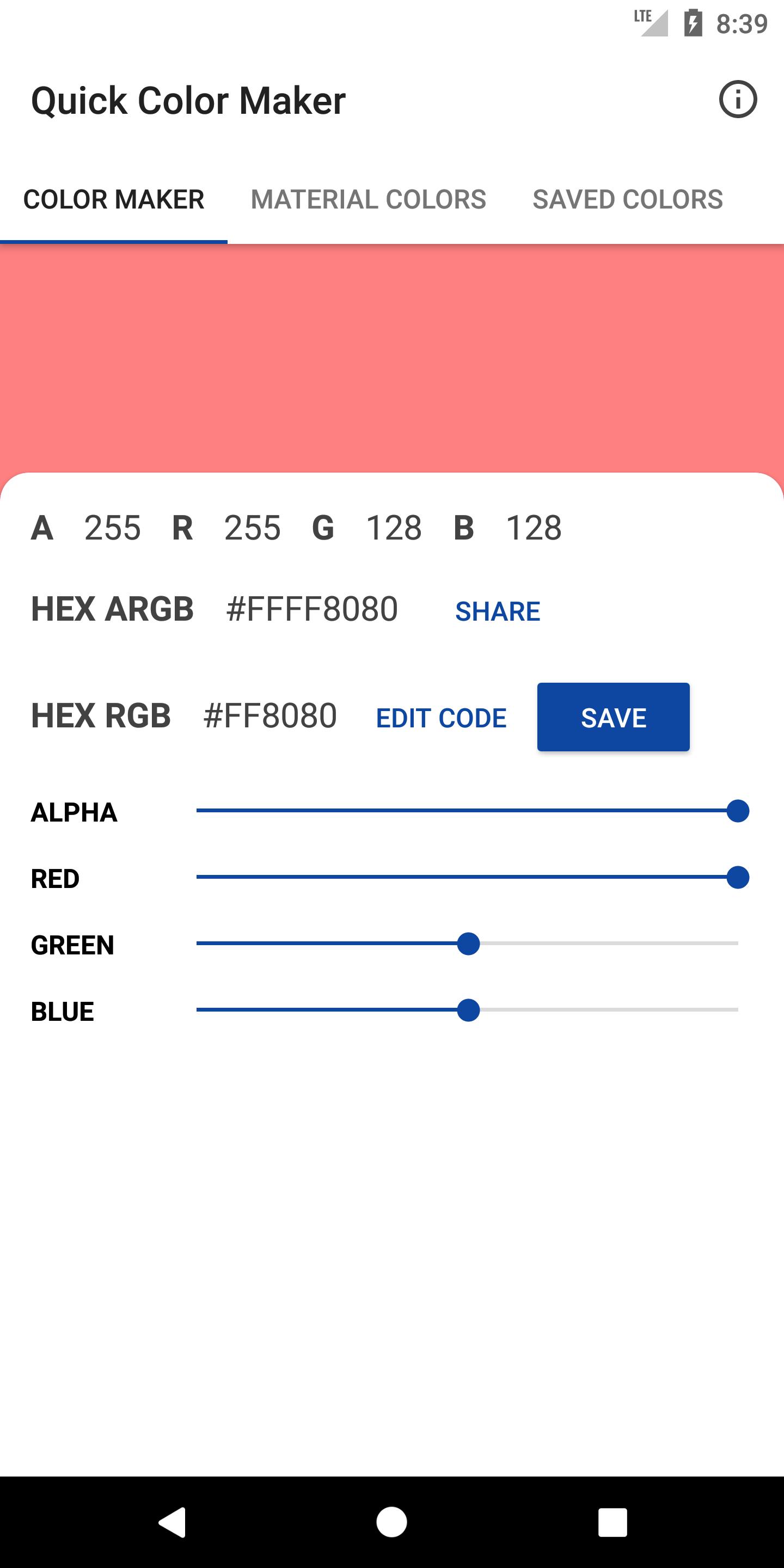The height and width of the screenshot is (1568, 784).
Task: Open the Saved Colors tab
Action: pyautogui.click(x=628, y=200)
